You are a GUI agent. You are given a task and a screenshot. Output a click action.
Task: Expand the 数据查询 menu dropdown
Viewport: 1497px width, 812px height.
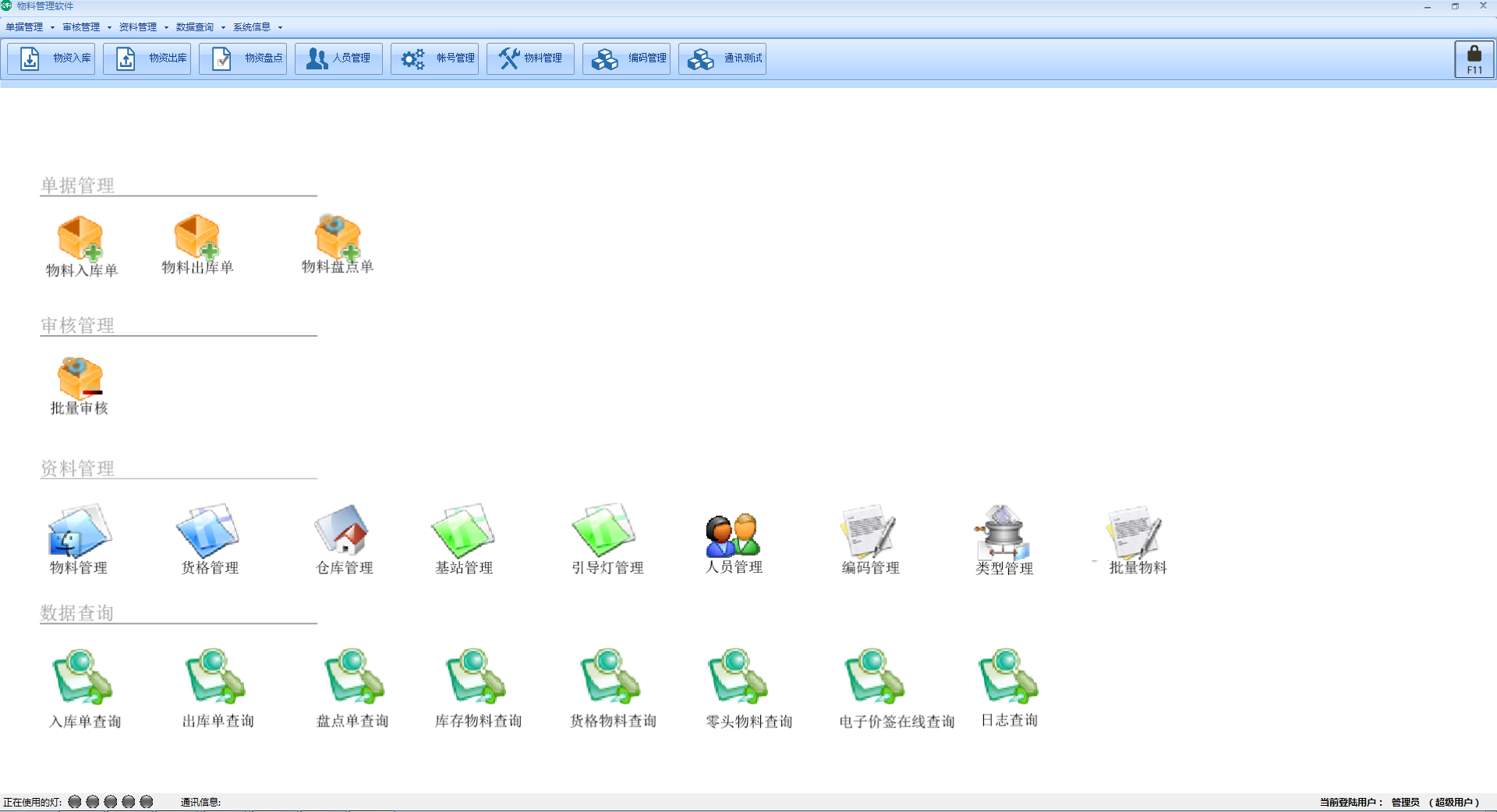point(200,27)
